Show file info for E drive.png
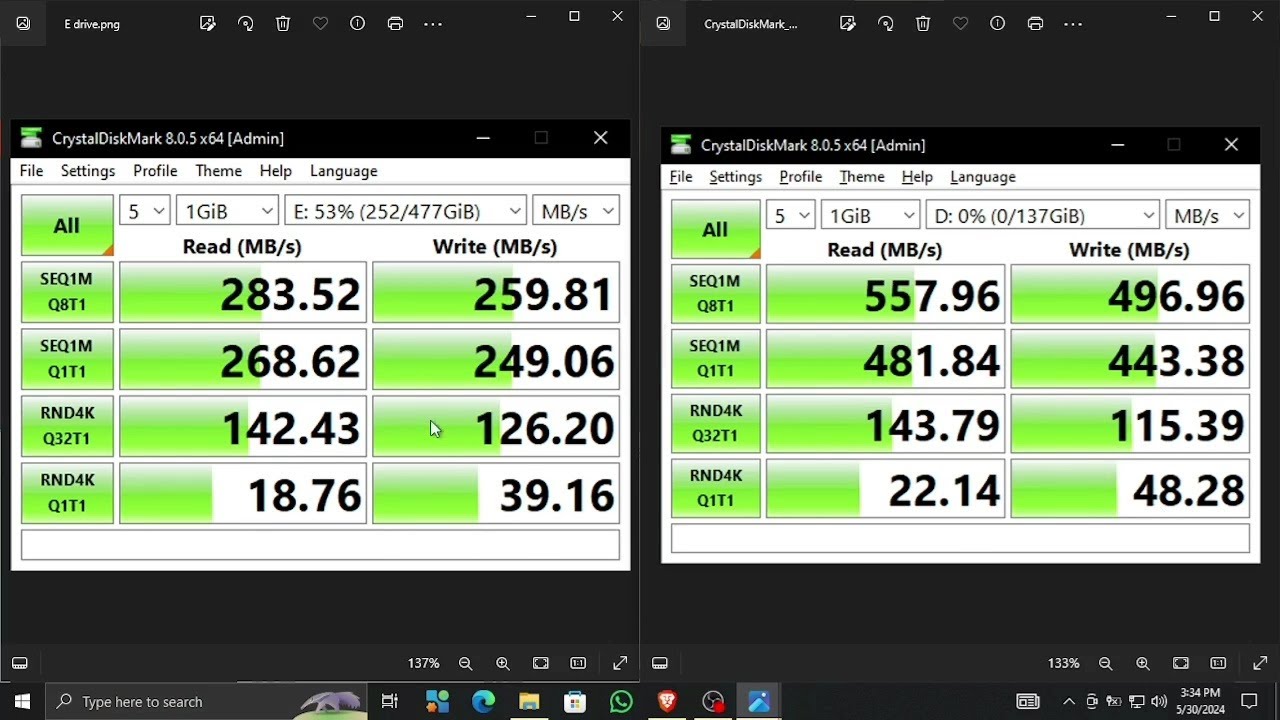 357,24
